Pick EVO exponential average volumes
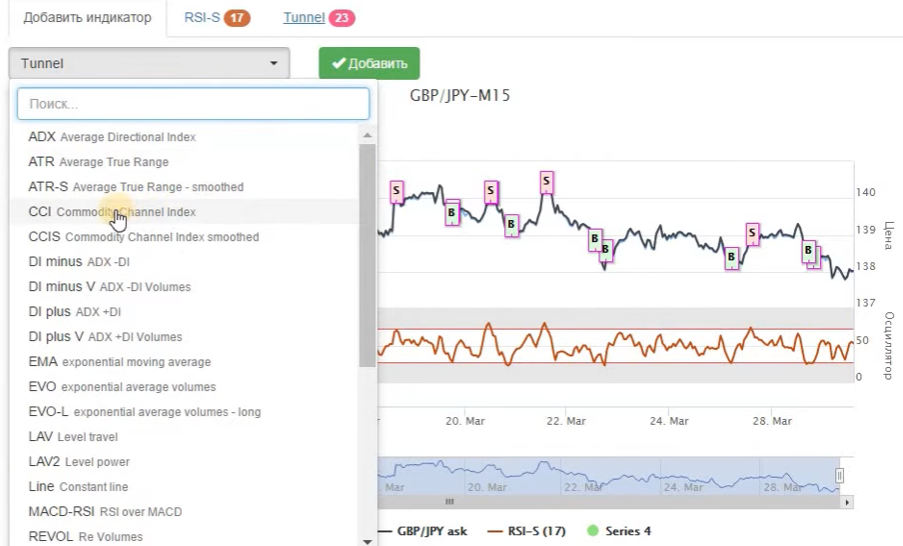 (x=184, y=386)
